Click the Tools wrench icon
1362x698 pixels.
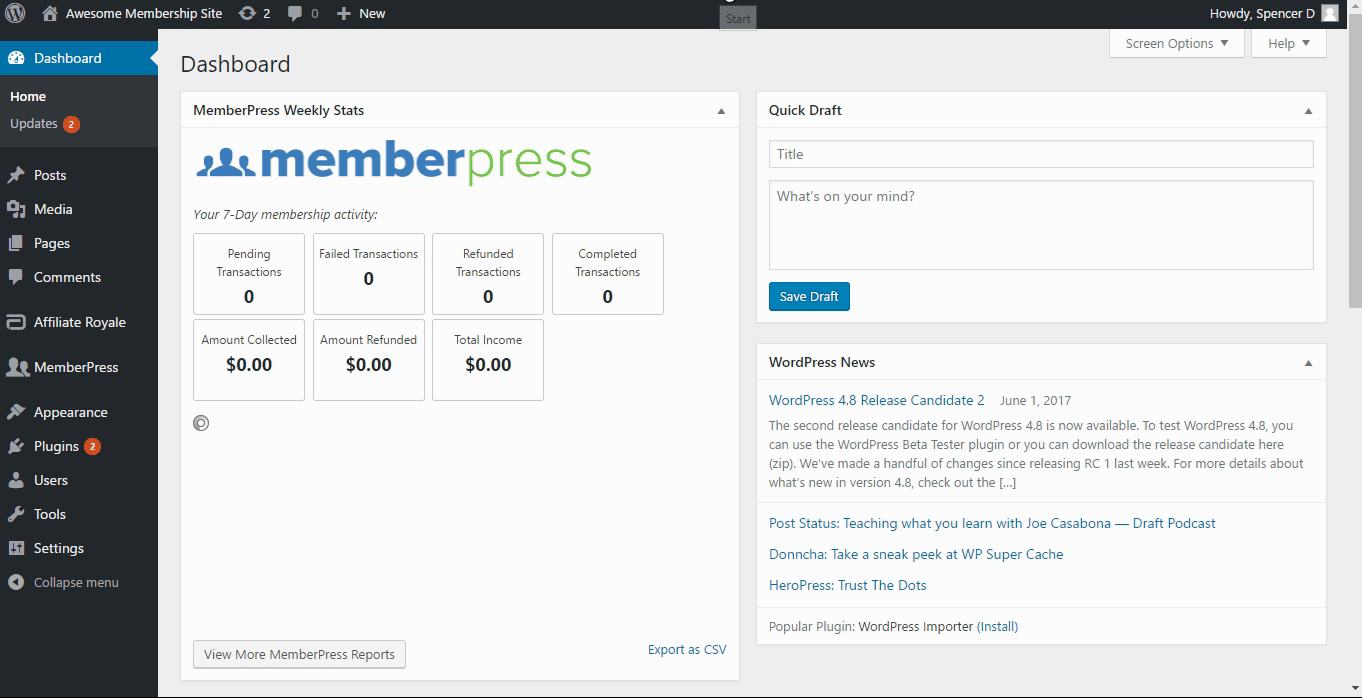16,514
